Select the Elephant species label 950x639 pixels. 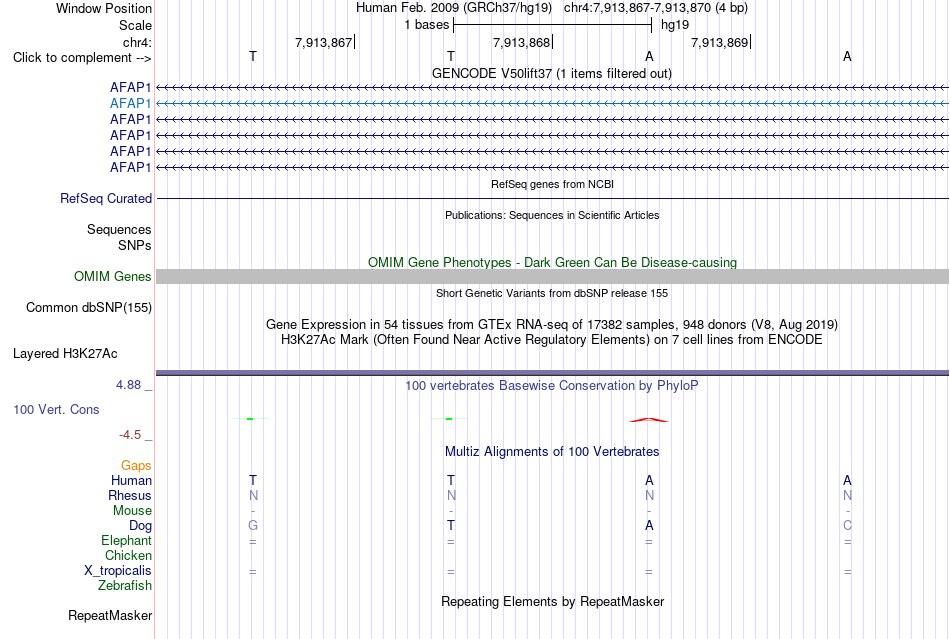(126, 541)
